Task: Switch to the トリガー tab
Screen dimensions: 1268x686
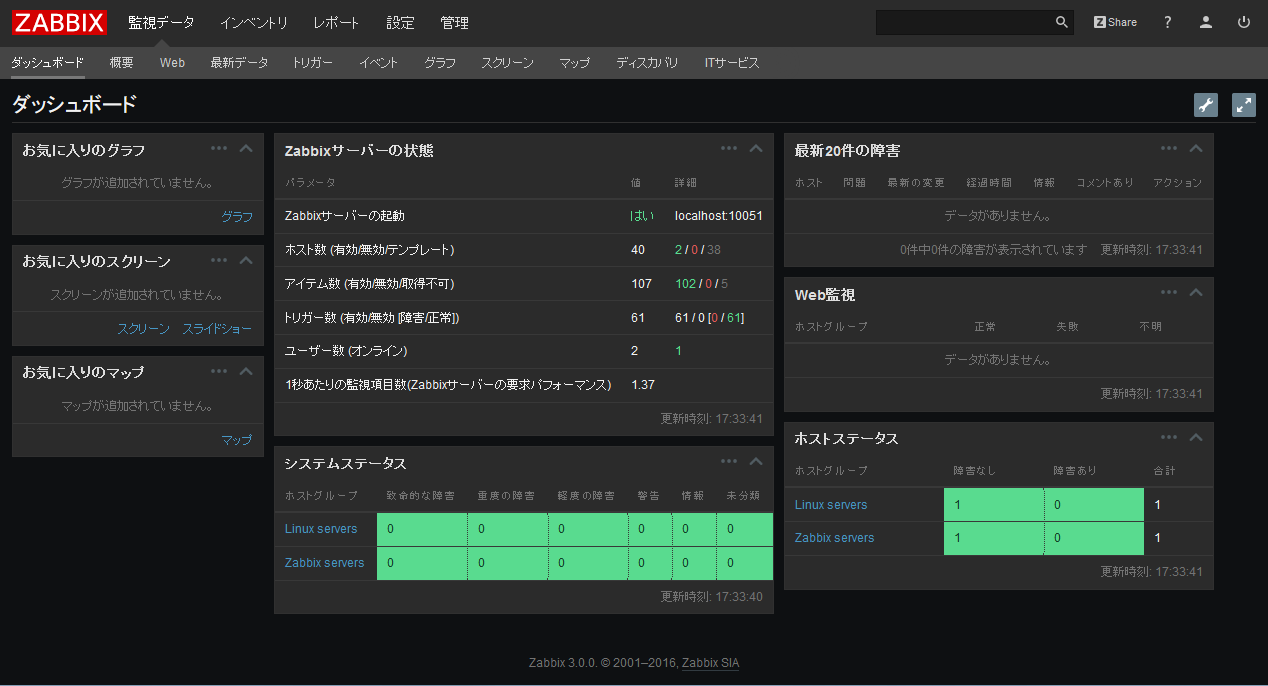Action: click(312, 62)
